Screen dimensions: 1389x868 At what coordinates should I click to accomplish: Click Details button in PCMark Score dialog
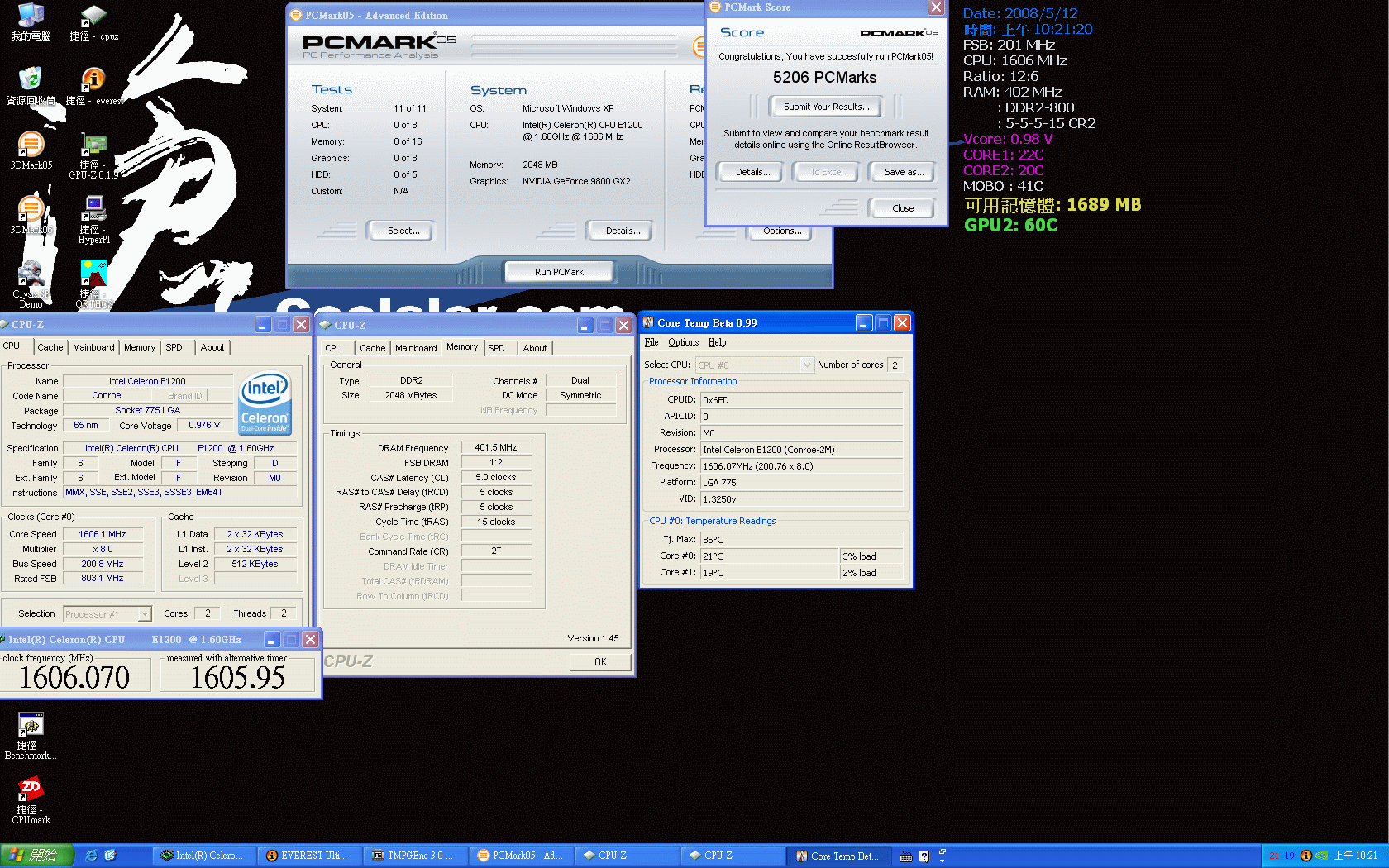click(x=752, y=172)
